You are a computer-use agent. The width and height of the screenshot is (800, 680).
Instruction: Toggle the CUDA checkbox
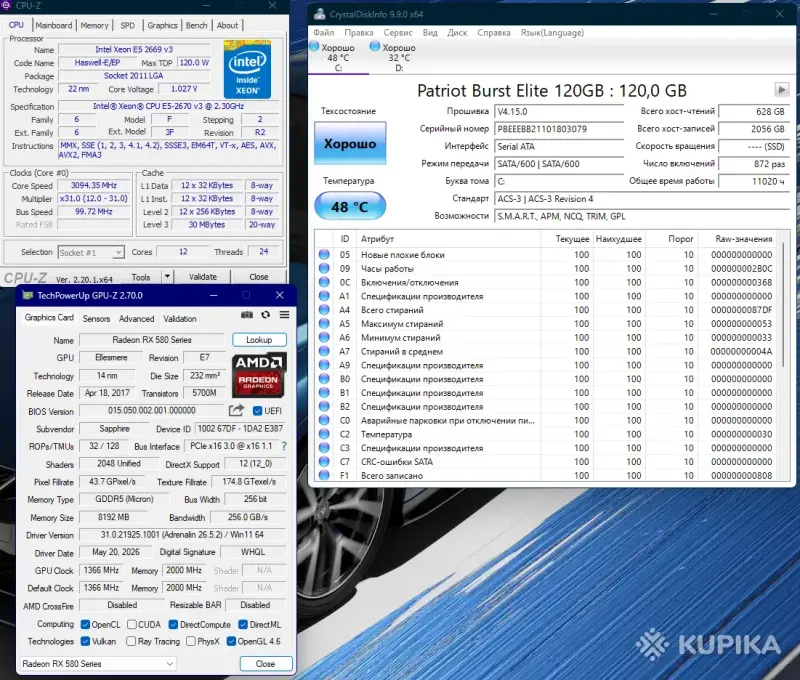[132, 624]
